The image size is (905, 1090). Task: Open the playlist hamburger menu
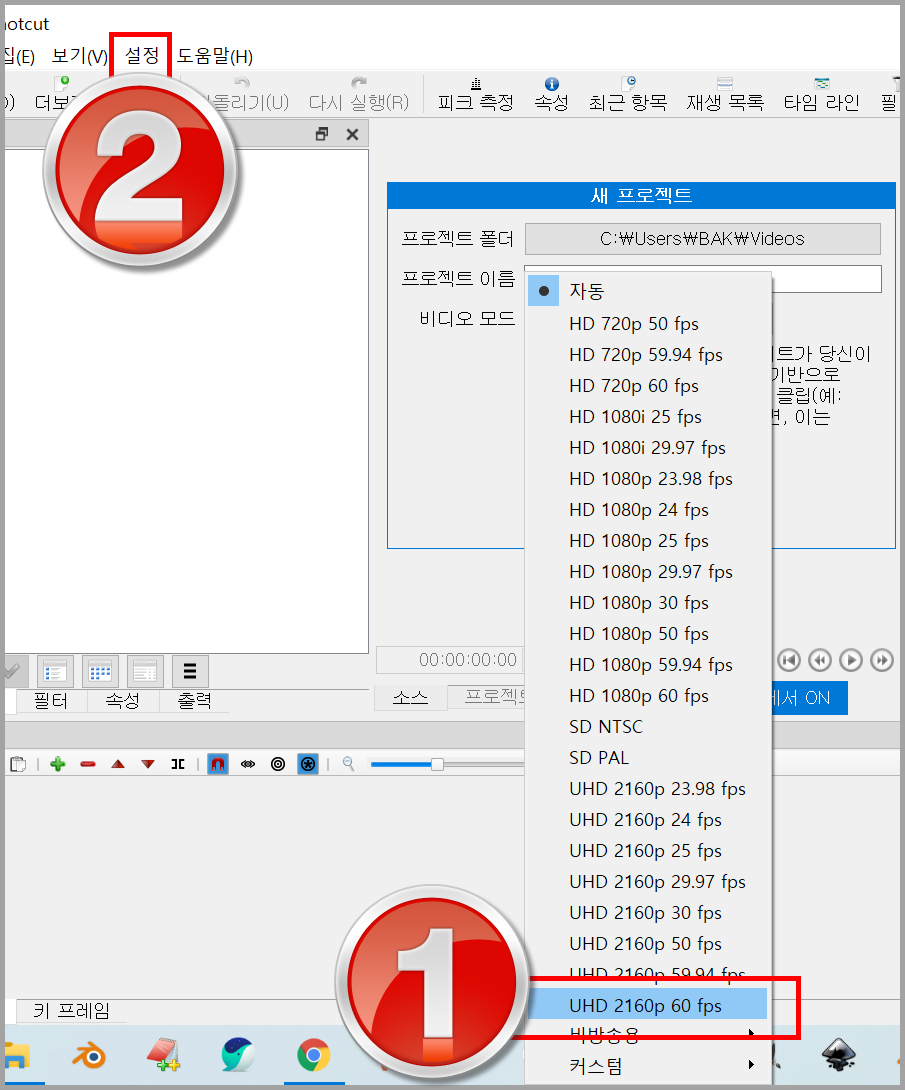[x=190, y=672]
